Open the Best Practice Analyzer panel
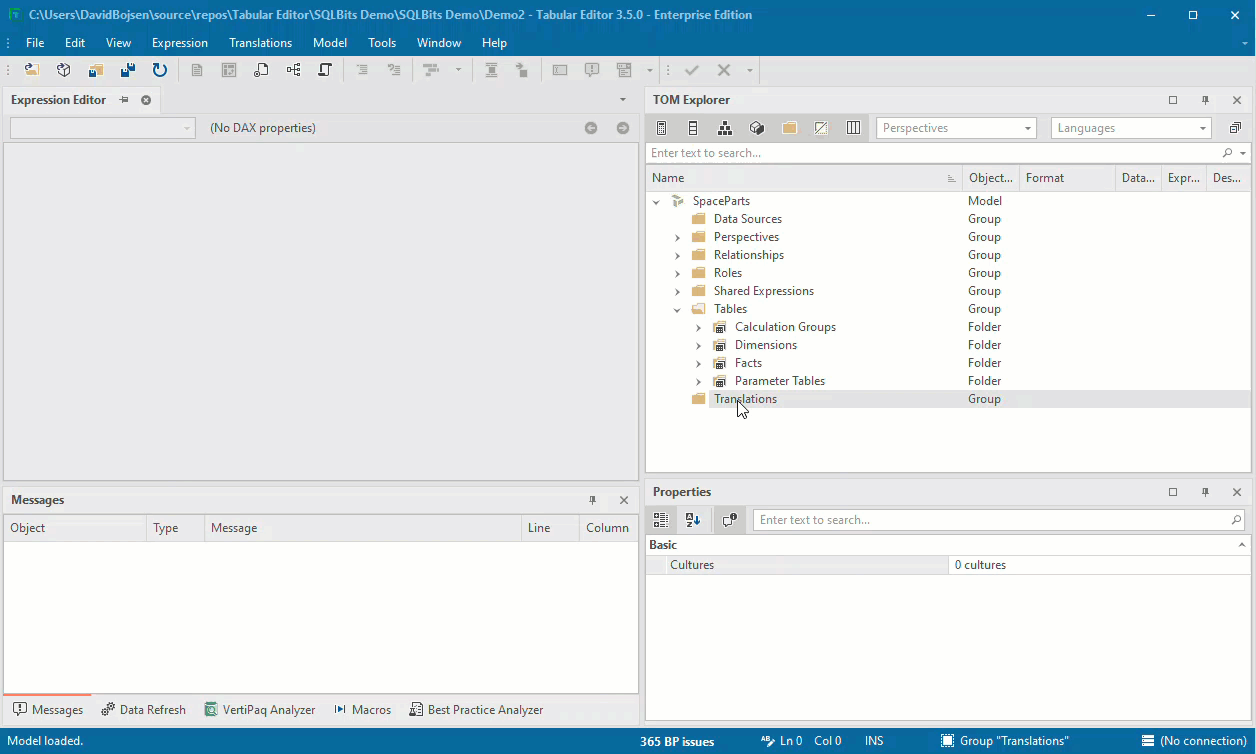Viewport: 1256px width, 754px height. pyautogui.click(x=477, y=709)
